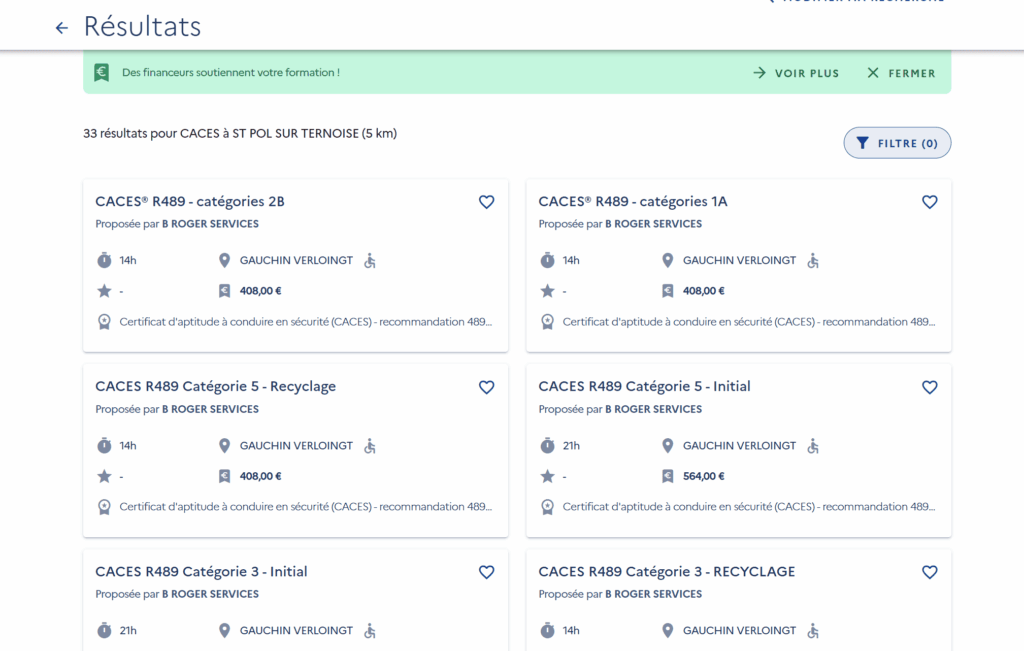Open the CACES® R489 - catégories 1A title

(633, 201)
